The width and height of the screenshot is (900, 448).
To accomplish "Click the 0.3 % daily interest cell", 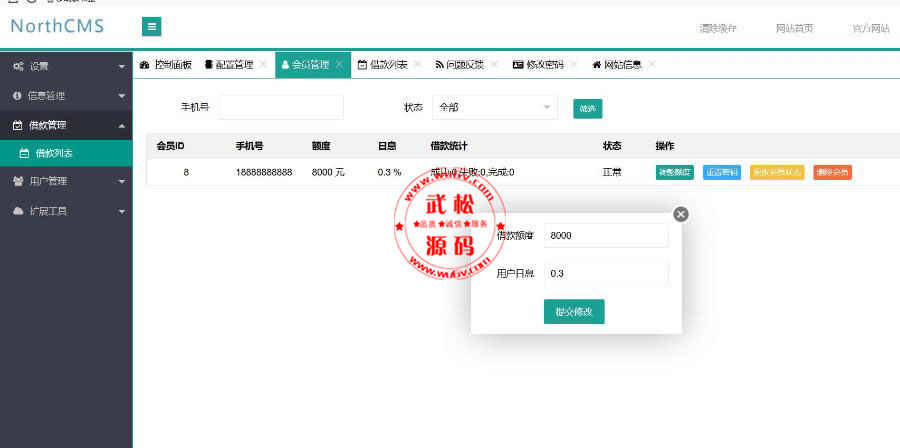I will 389,172.
